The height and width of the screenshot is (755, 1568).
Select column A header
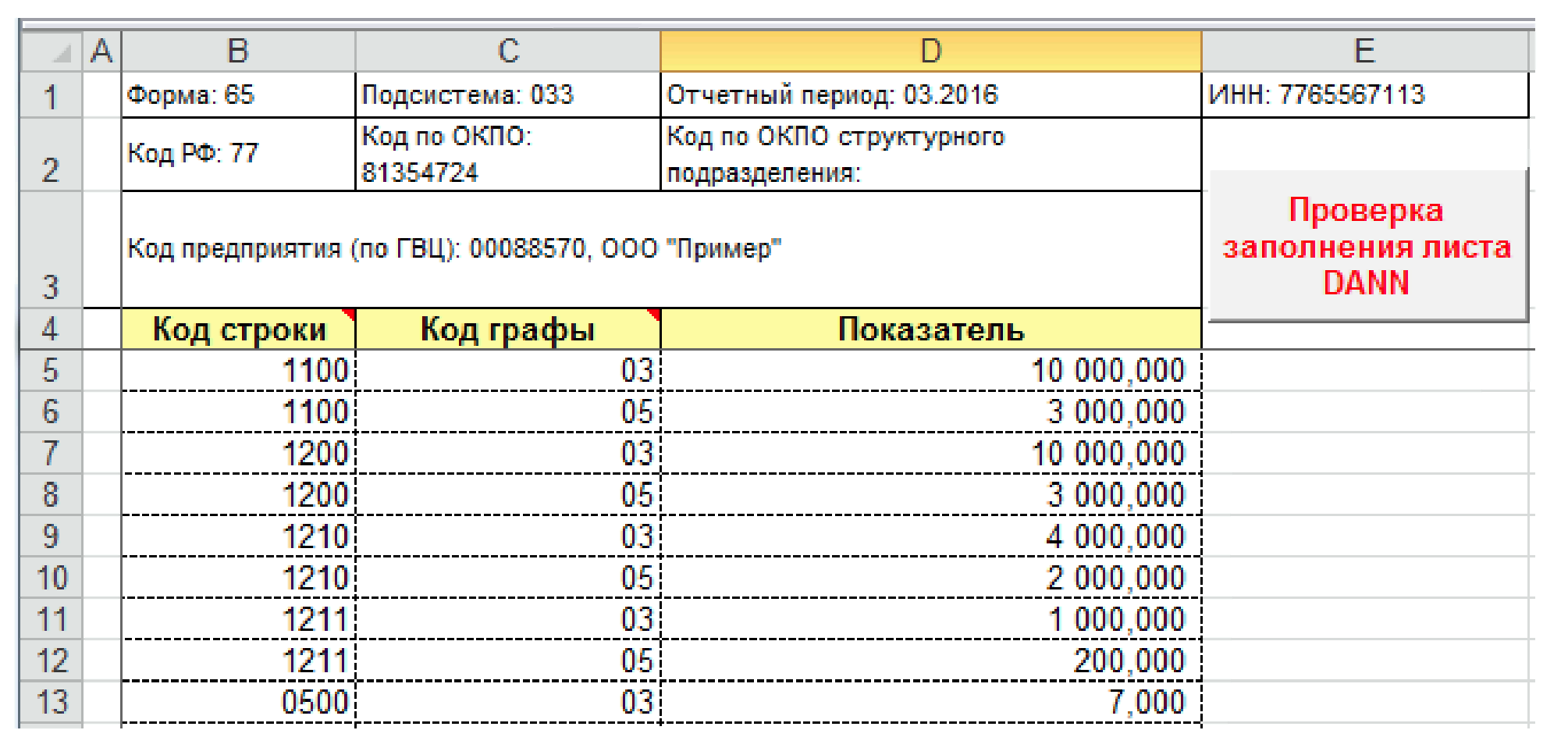point(101,52)
